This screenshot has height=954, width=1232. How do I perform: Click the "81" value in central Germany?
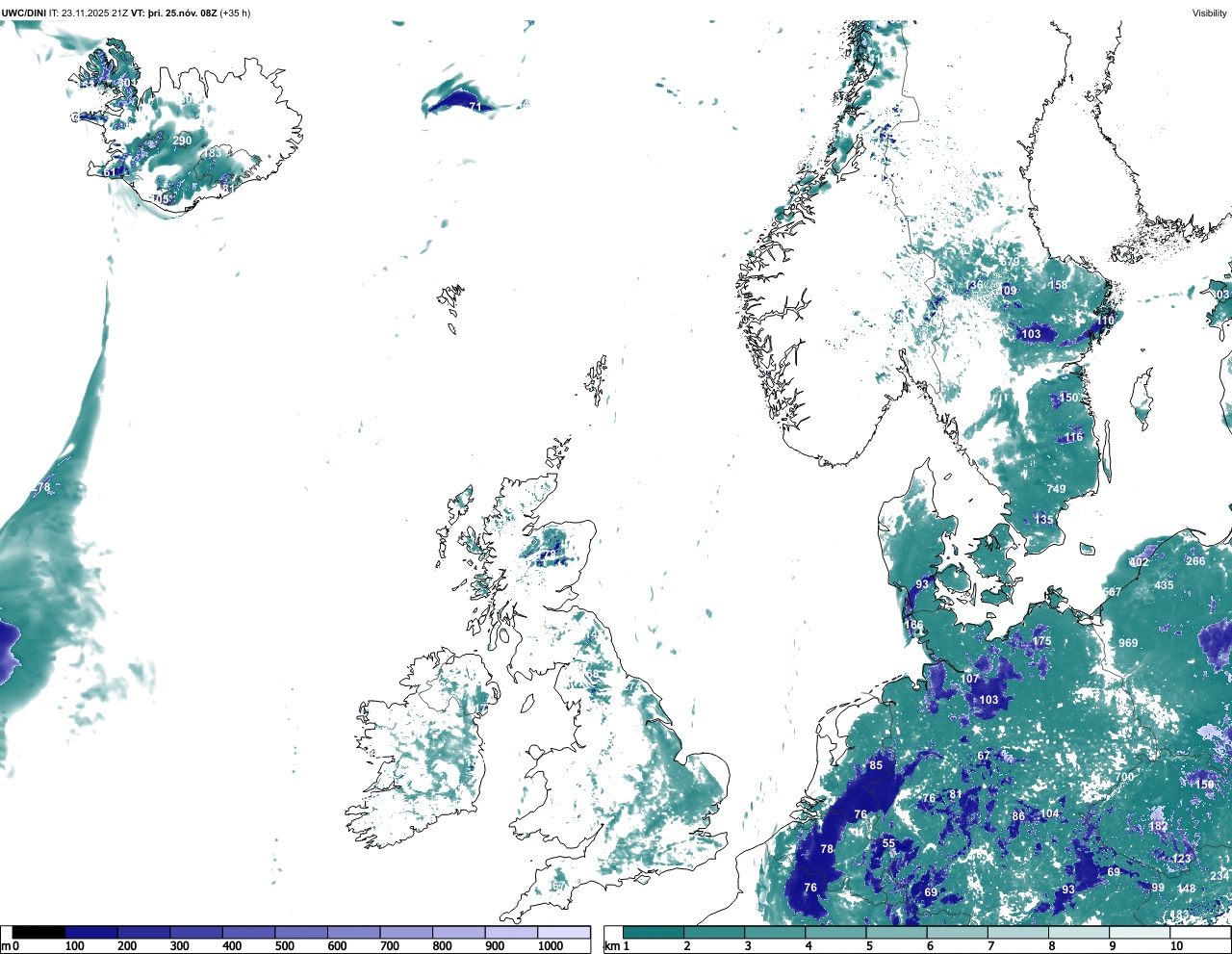(955, 794)
